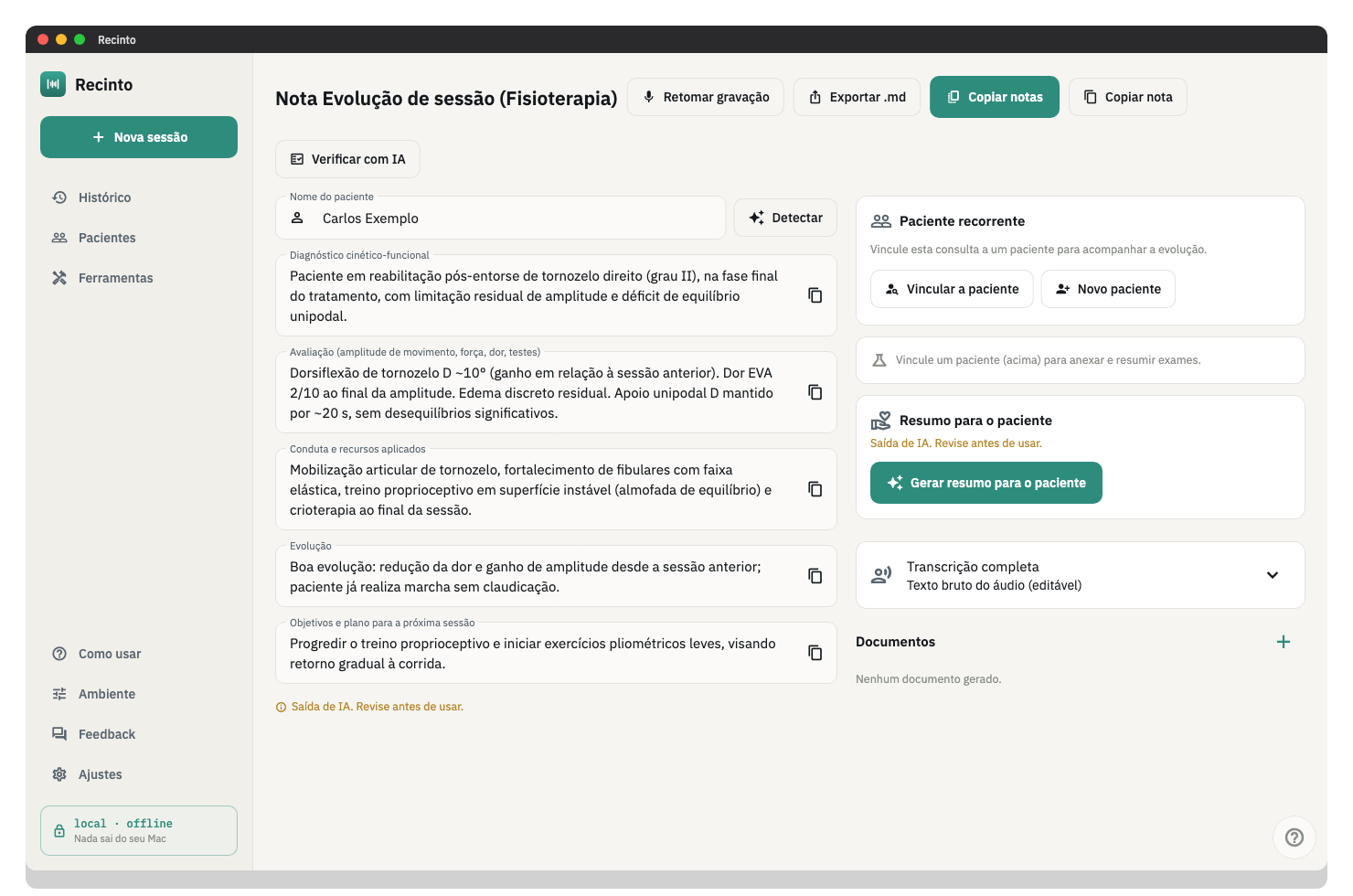
Task: Click Gerar resumo para o paciente
Action: click(986, 483)
